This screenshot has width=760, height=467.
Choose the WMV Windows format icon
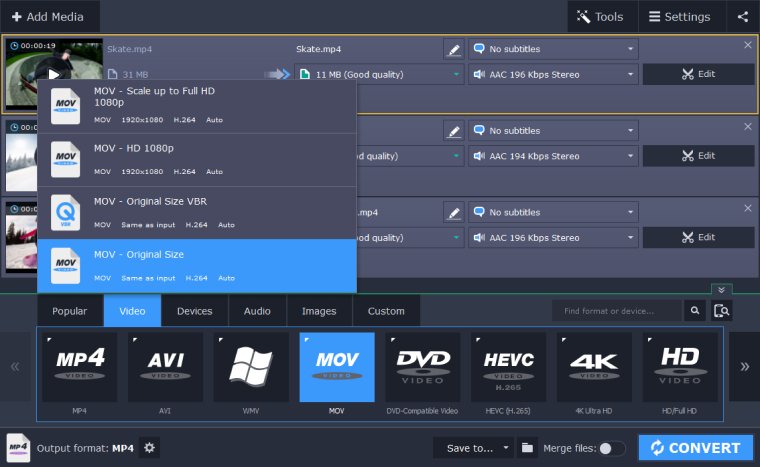(x=251, y=367)
